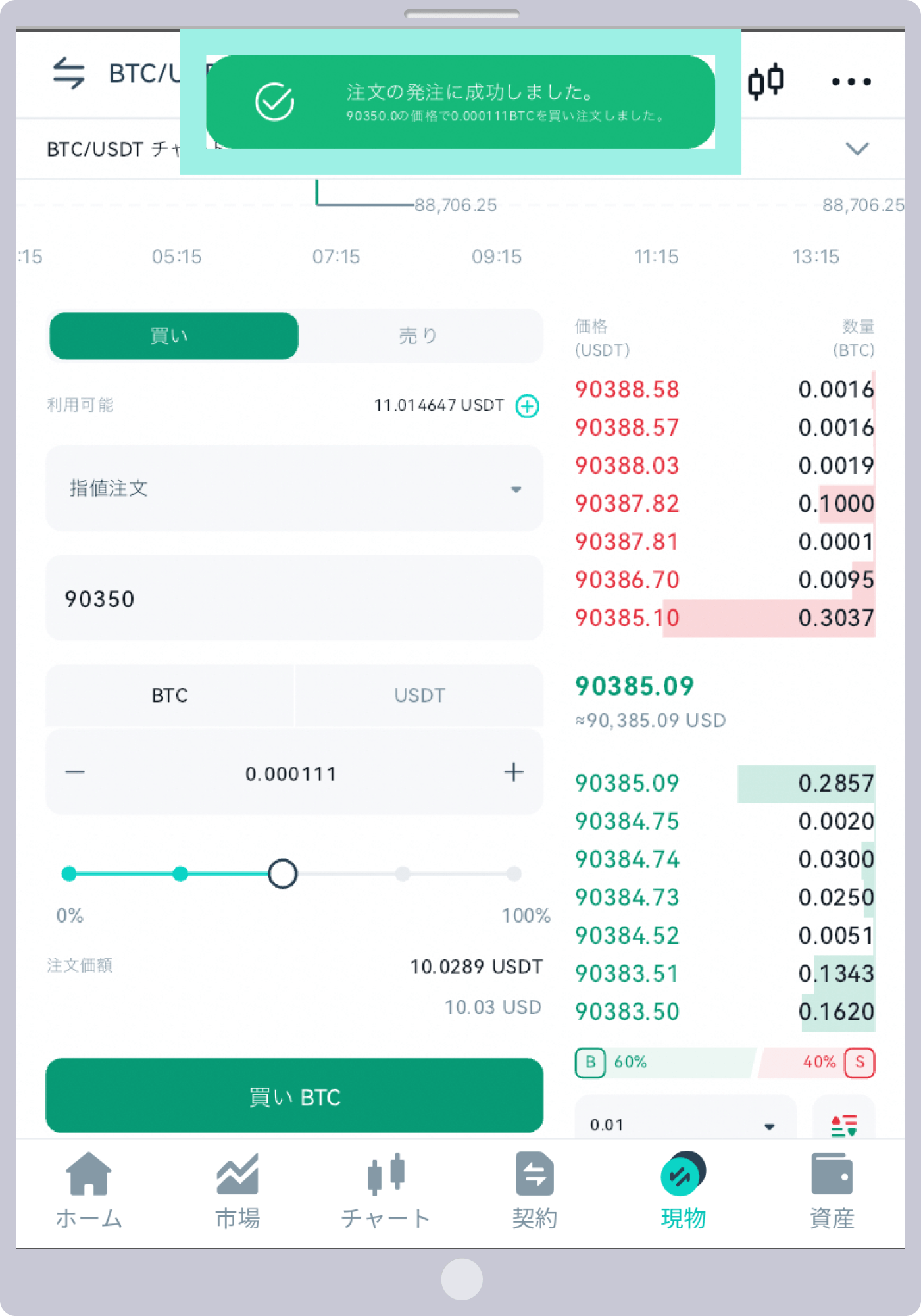Tap the 09:15 time label on chart
The height and width of the screenshot is (1316, 921).
497,257
